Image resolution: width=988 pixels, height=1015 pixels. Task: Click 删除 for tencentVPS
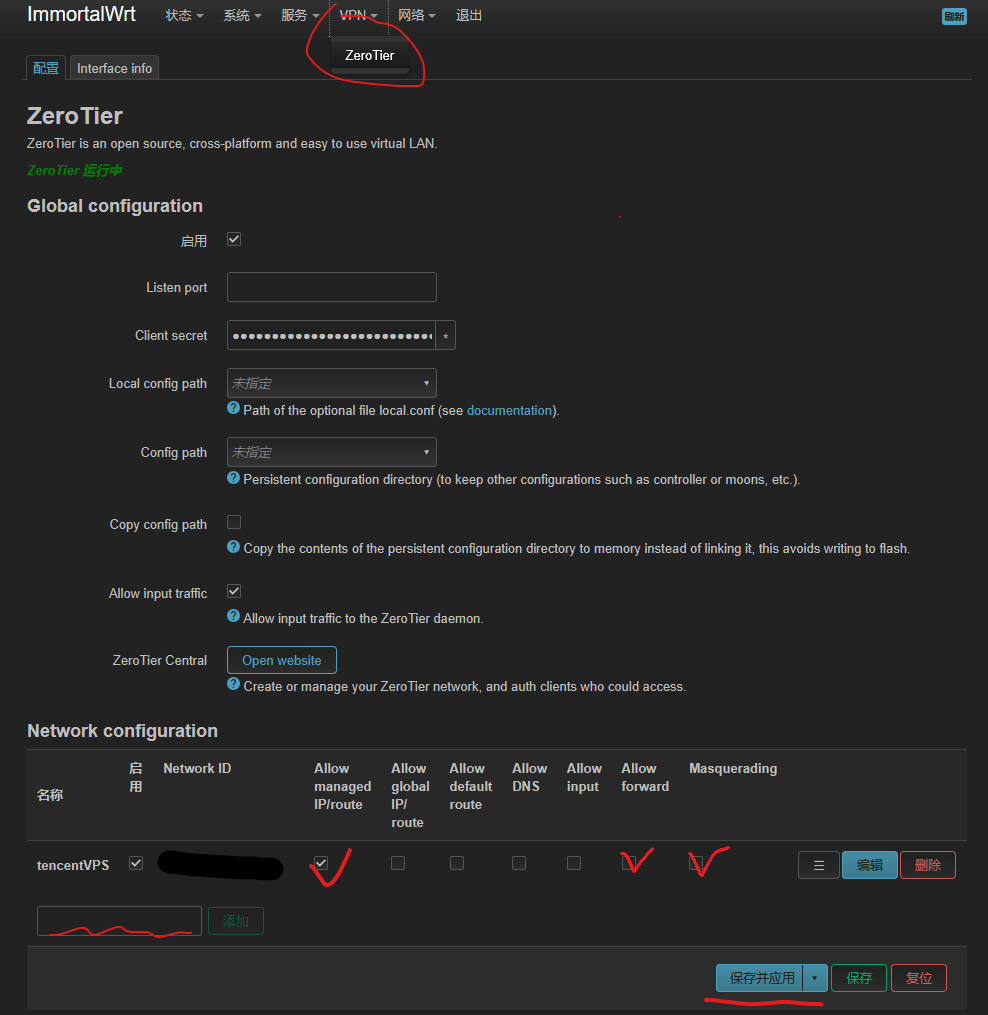pyautogui.click(x=928, y=865)
